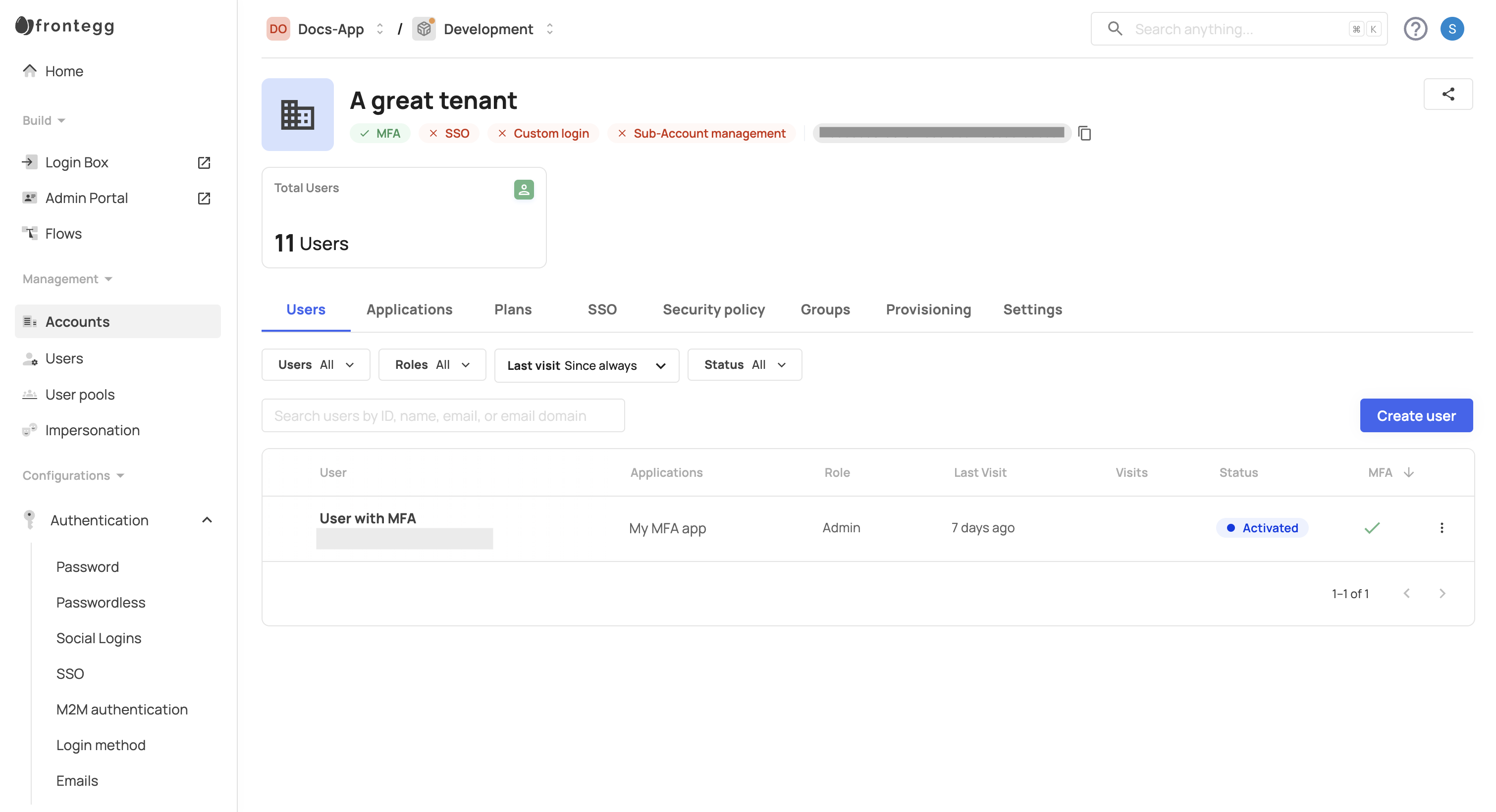
Task: Open the Roles All filter dropdown
Action: tap(431, 364)
